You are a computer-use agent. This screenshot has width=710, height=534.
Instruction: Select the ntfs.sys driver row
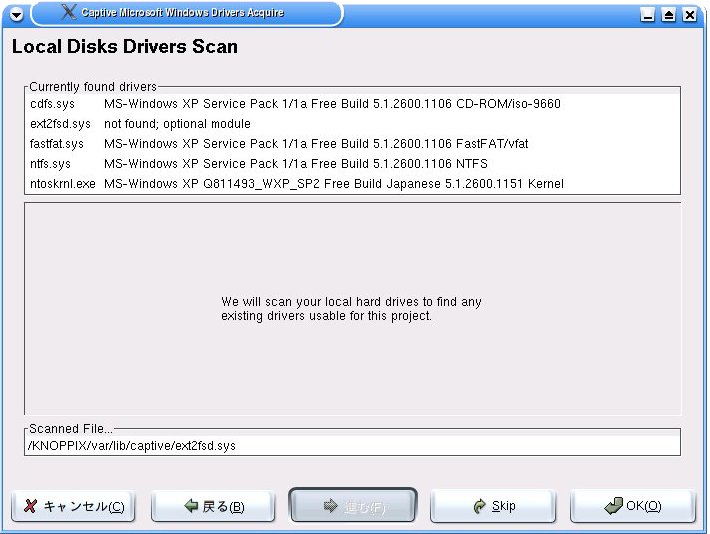point(352,164)
